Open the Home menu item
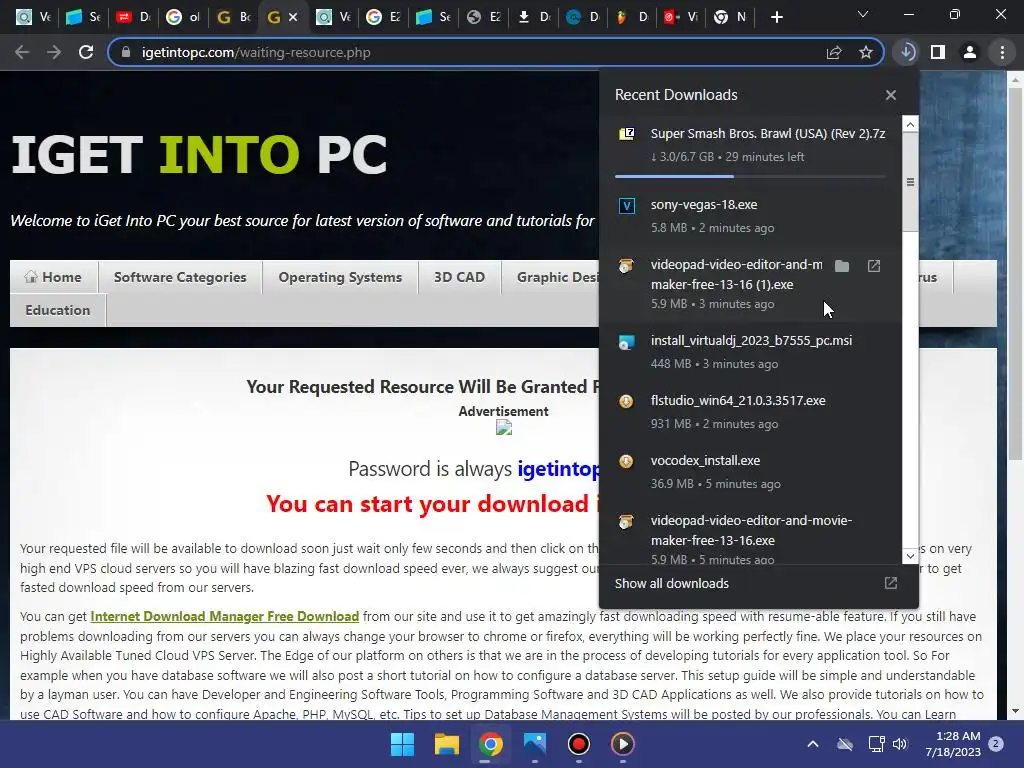The width and height of the screenshot is (1024, 768). (54, 277)
